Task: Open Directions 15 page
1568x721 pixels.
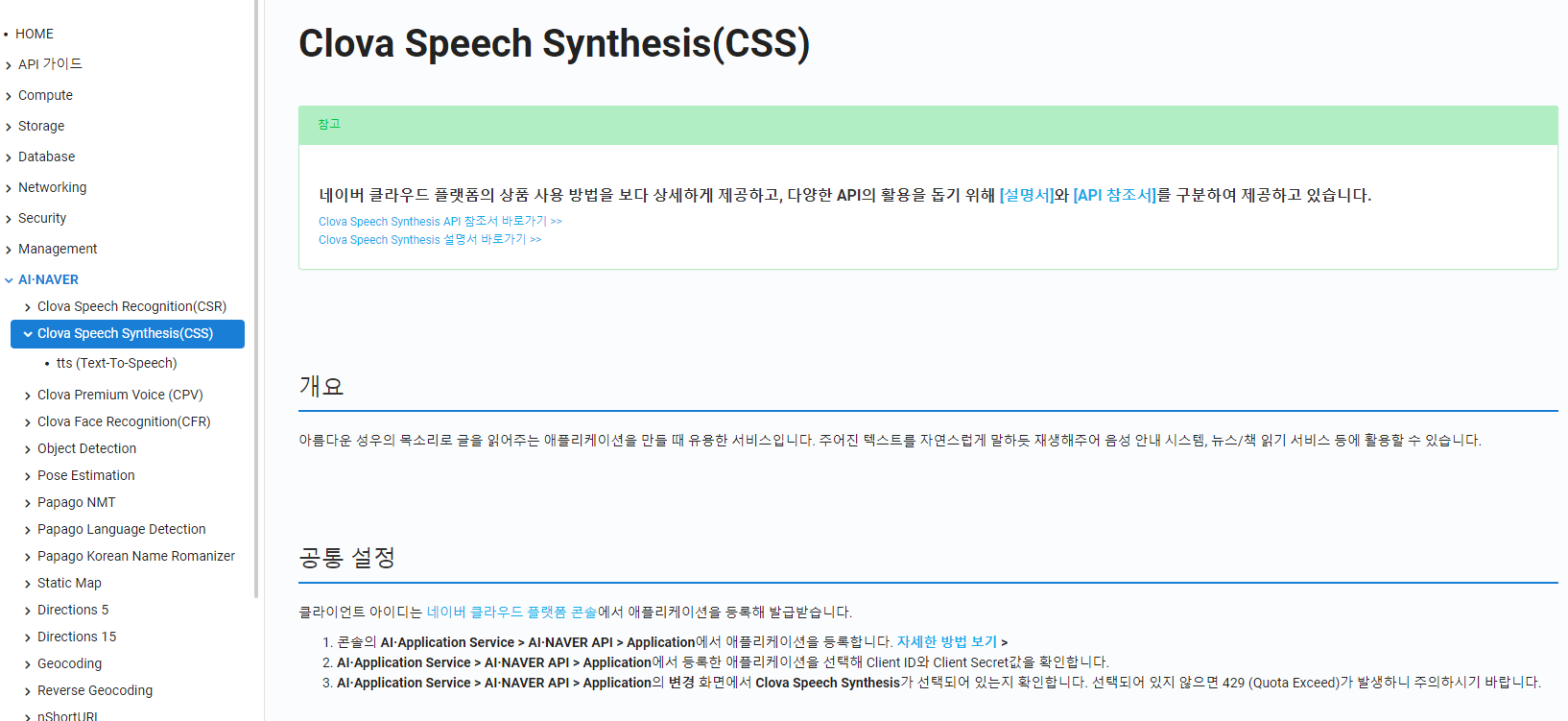Action: click(77, 637)
